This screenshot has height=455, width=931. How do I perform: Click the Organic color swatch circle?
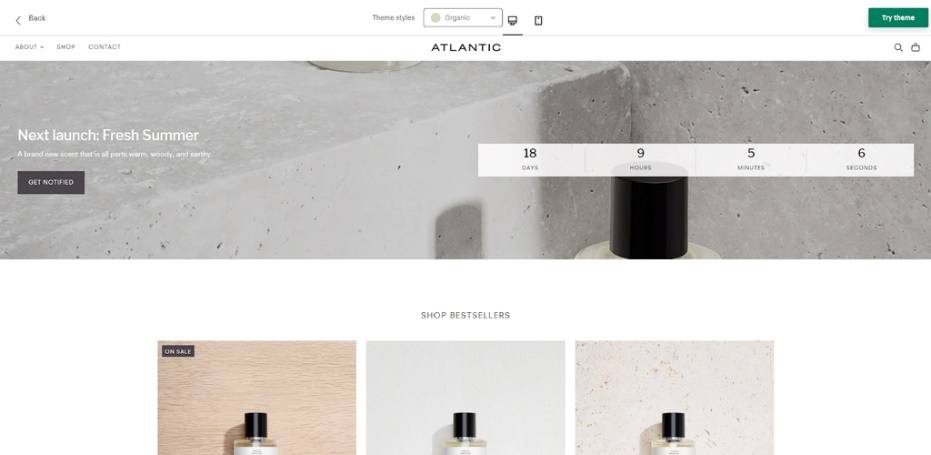(x=435, y=18)
